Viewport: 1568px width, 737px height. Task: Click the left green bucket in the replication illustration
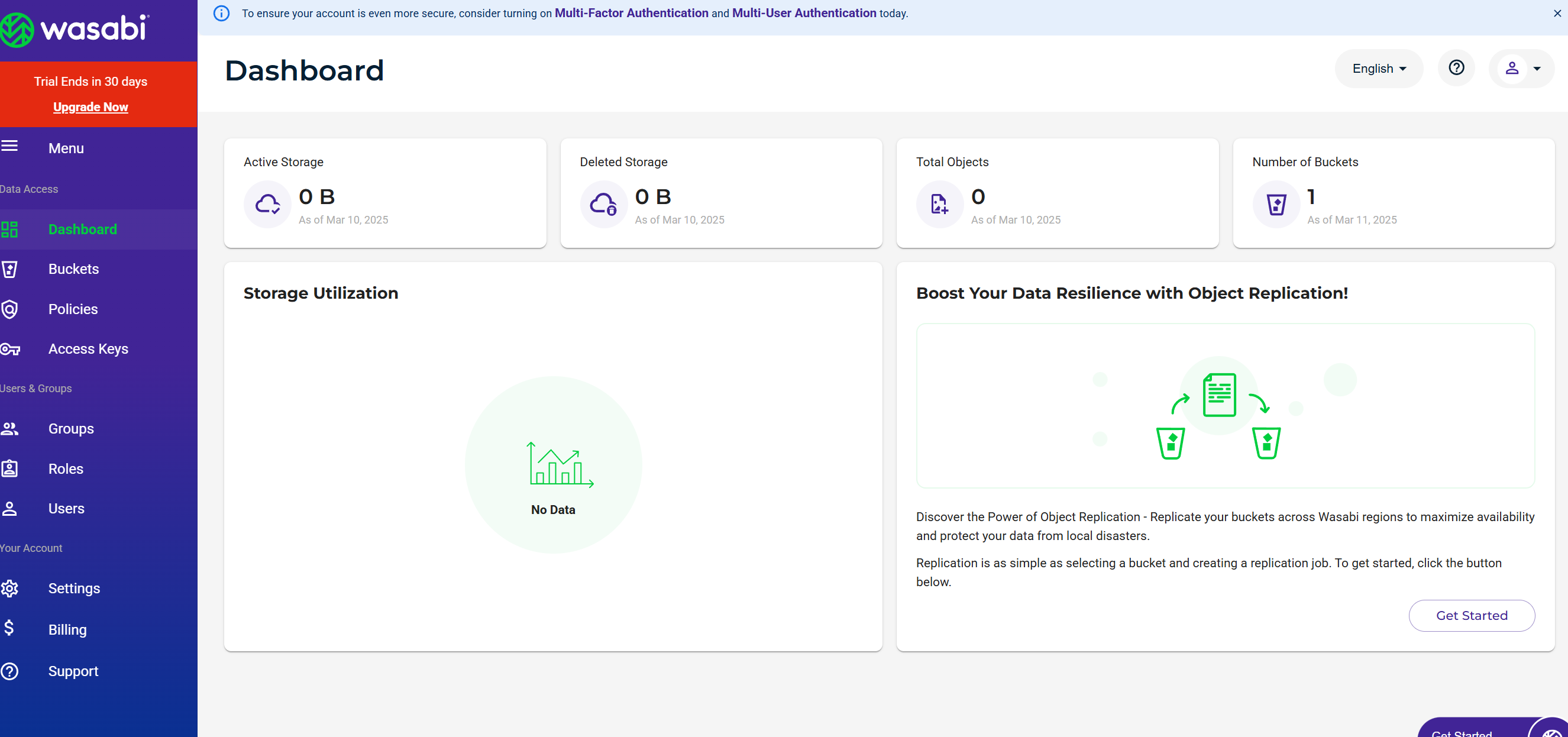click(x=1171, y=443)
